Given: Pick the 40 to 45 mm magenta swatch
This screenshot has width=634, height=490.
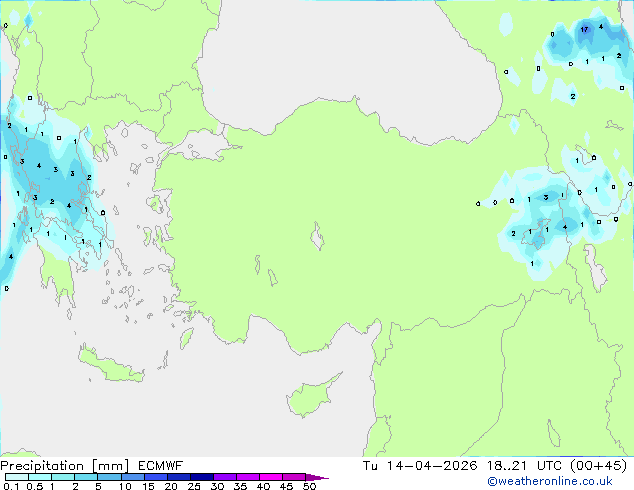Looking at the screenshot, I should coord(271,477).
